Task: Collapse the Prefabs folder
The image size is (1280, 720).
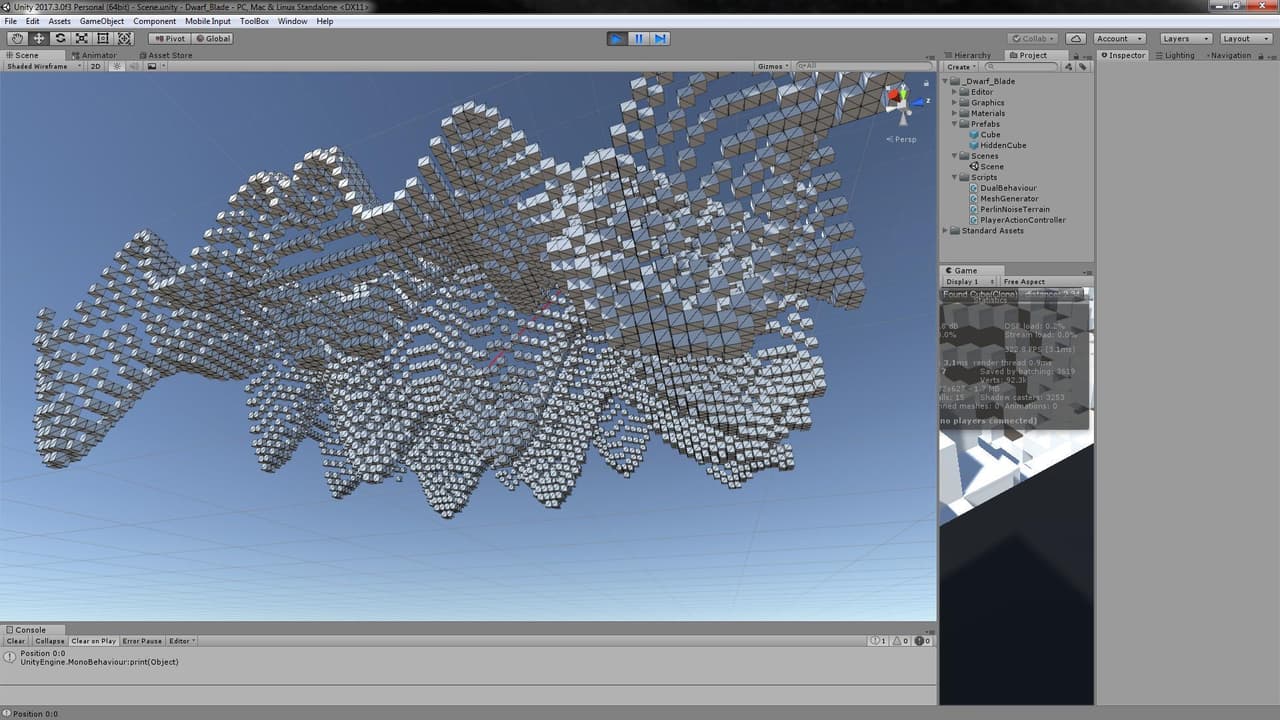Action: point(954,124)
